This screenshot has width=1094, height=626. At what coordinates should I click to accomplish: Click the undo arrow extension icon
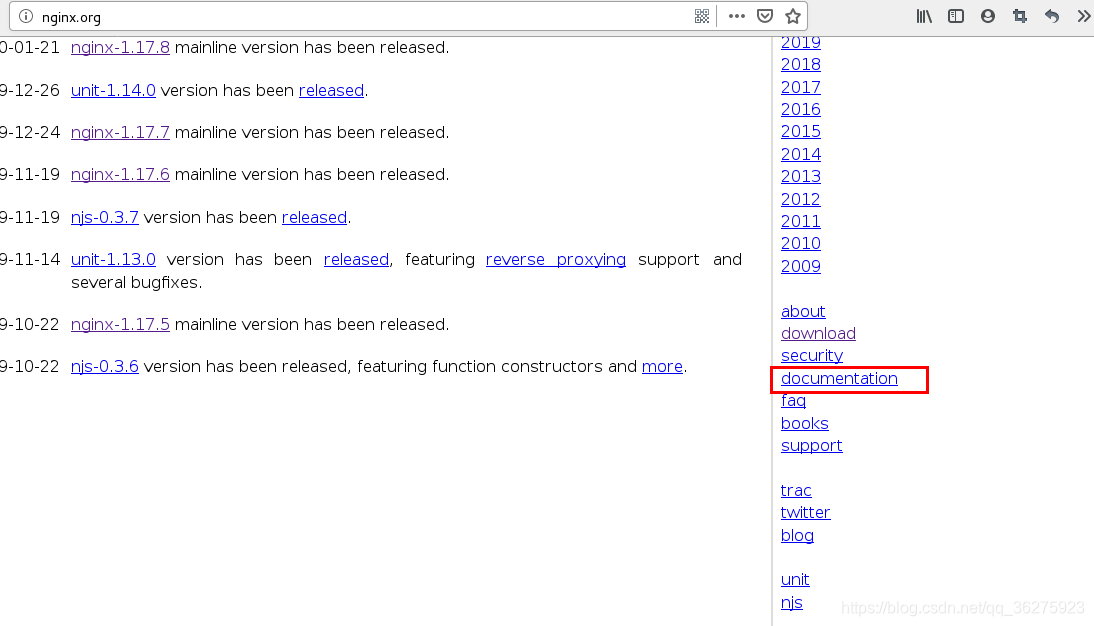pos(1051,16)
